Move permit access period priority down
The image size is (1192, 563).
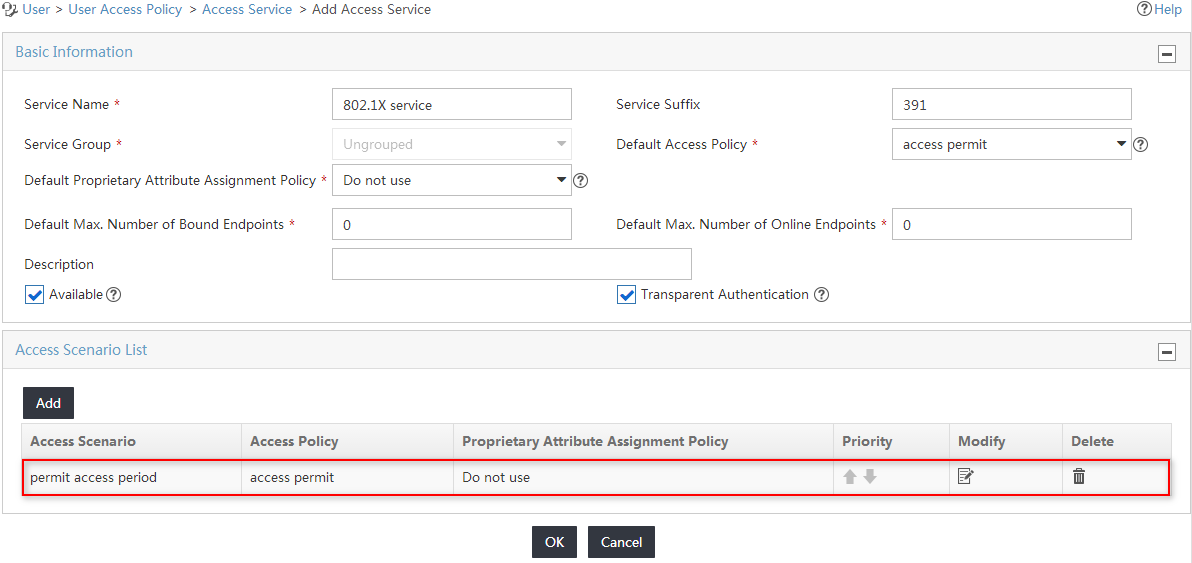point(870,477)
